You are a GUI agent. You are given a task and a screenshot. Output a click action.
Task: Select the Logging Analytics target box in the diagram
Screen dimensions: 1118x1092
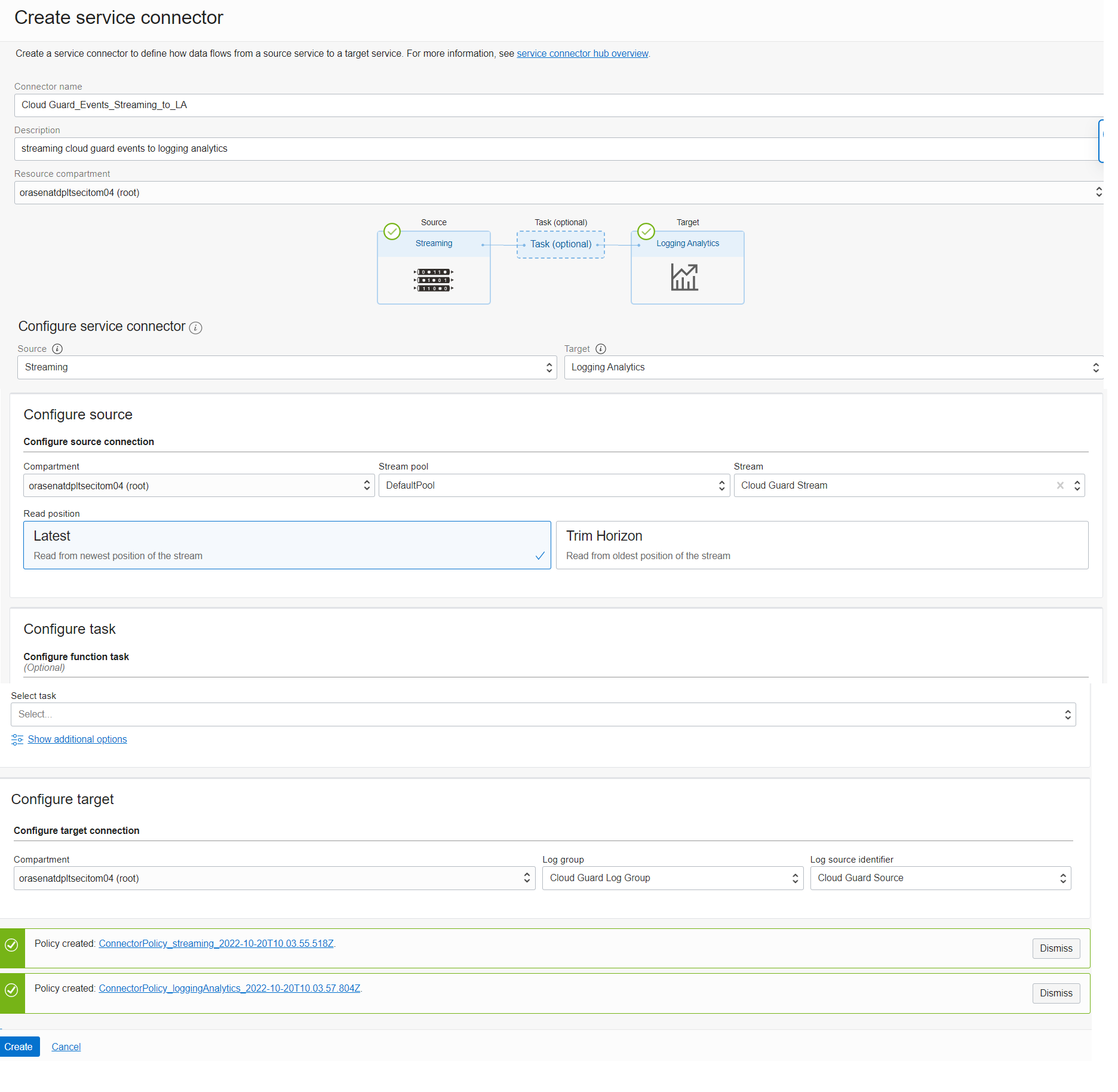(687, 267)
